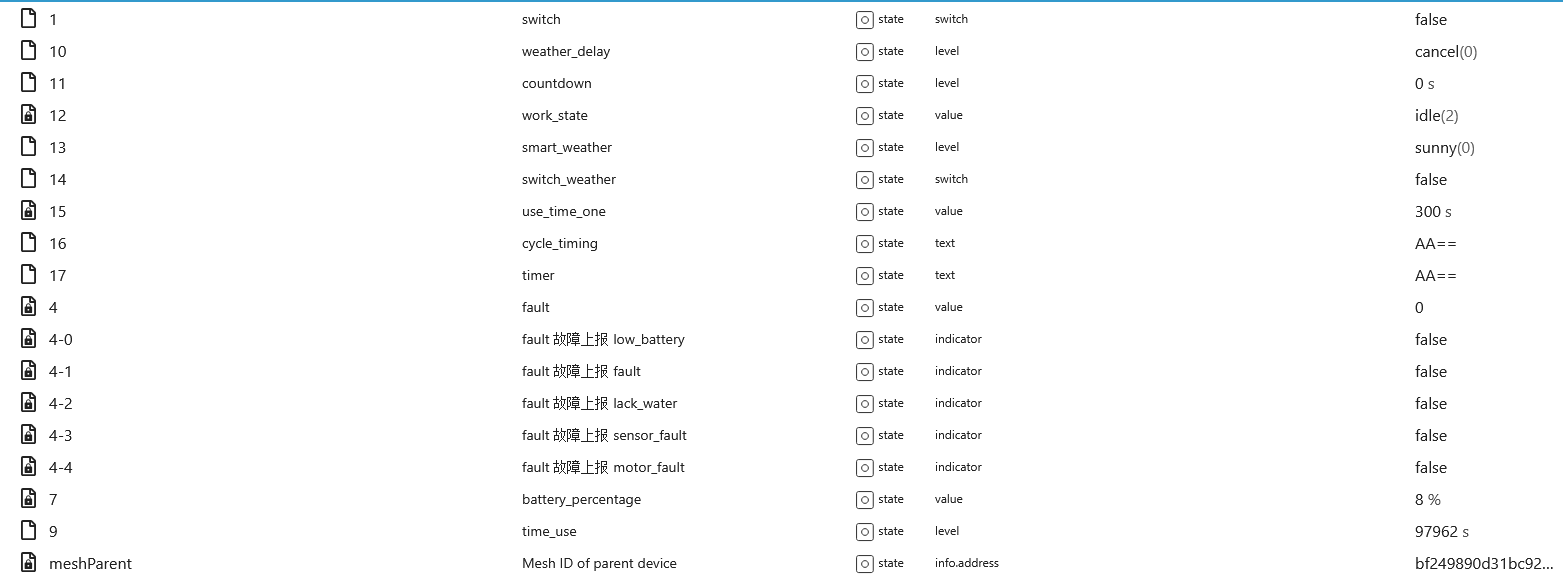Toggle the low_battery indicator false value
This screenshot has height=579, width=1563.
(1430, 339)
